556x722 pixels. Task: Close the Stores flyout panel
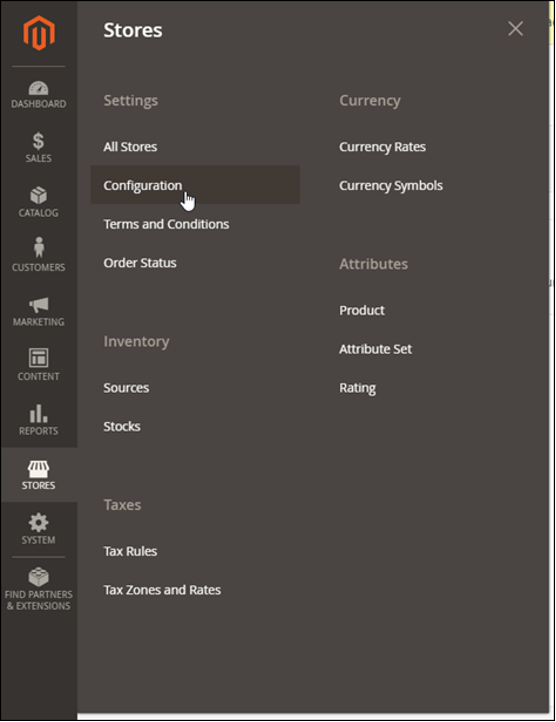pyautogui.click(x=515, y=29)
